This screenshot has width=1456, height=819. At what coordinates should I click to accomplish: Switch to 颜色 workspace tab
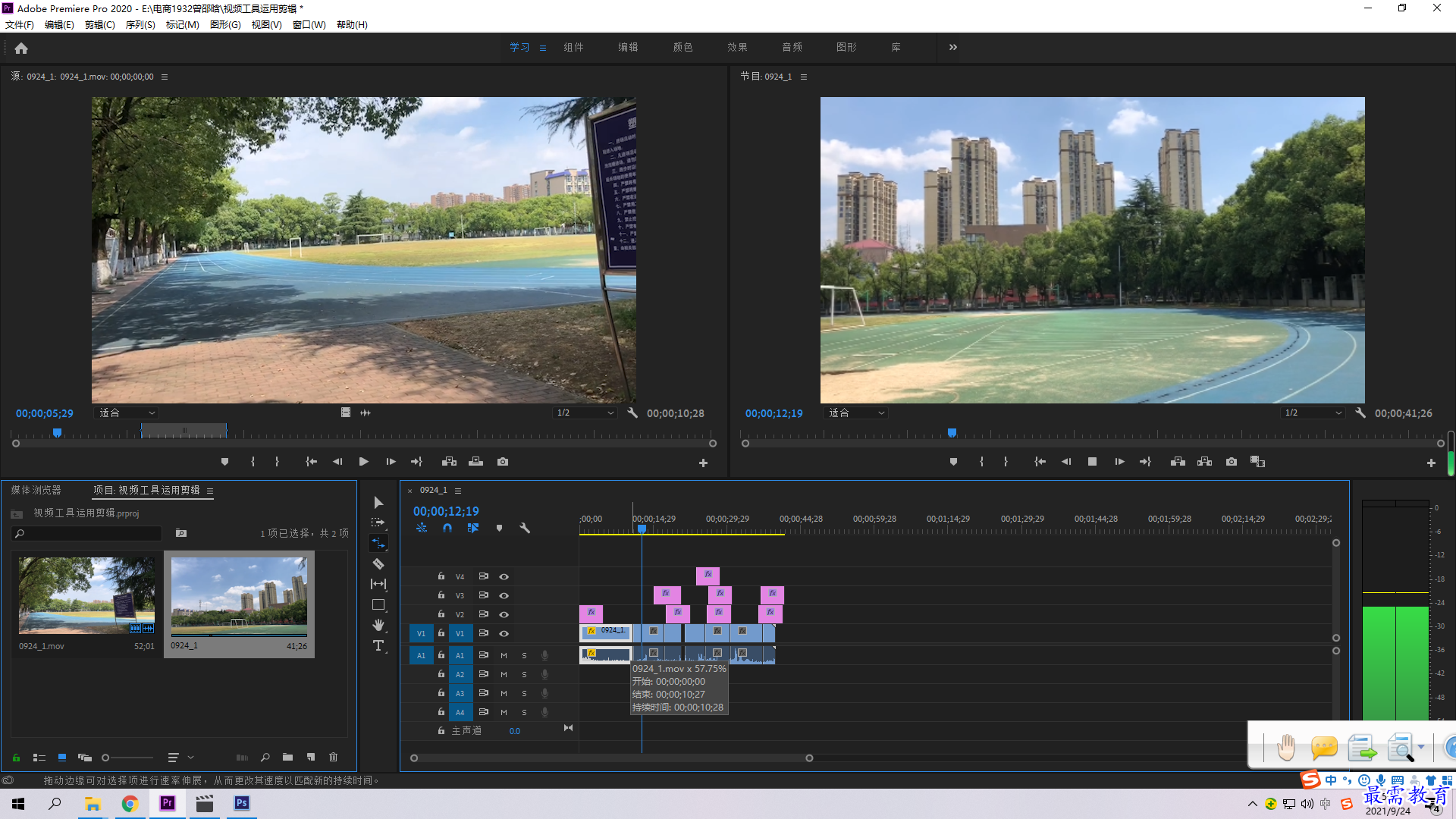[682, 47]
